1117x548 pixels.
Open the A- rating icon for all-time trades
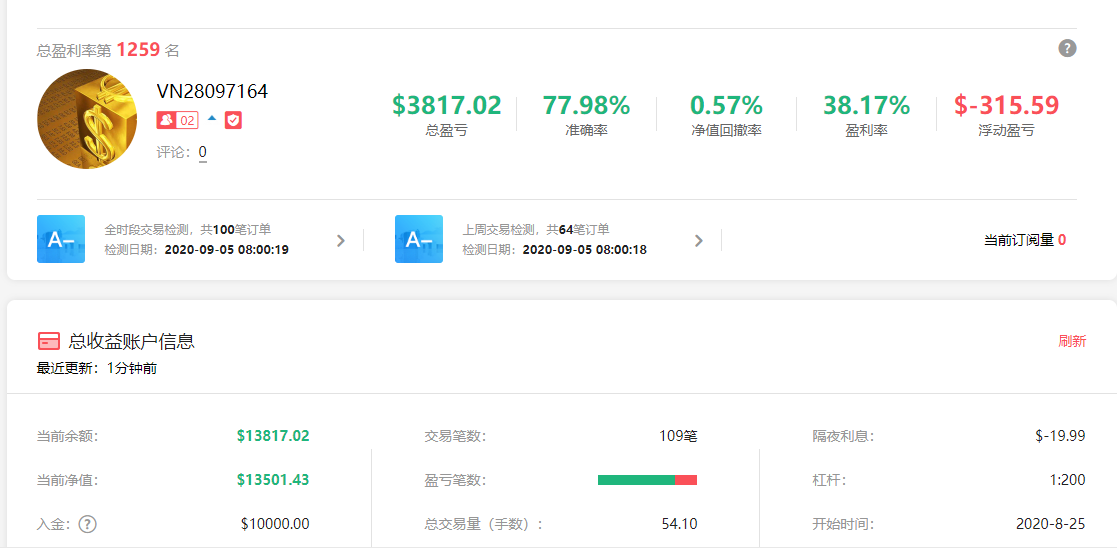[61, 239]
